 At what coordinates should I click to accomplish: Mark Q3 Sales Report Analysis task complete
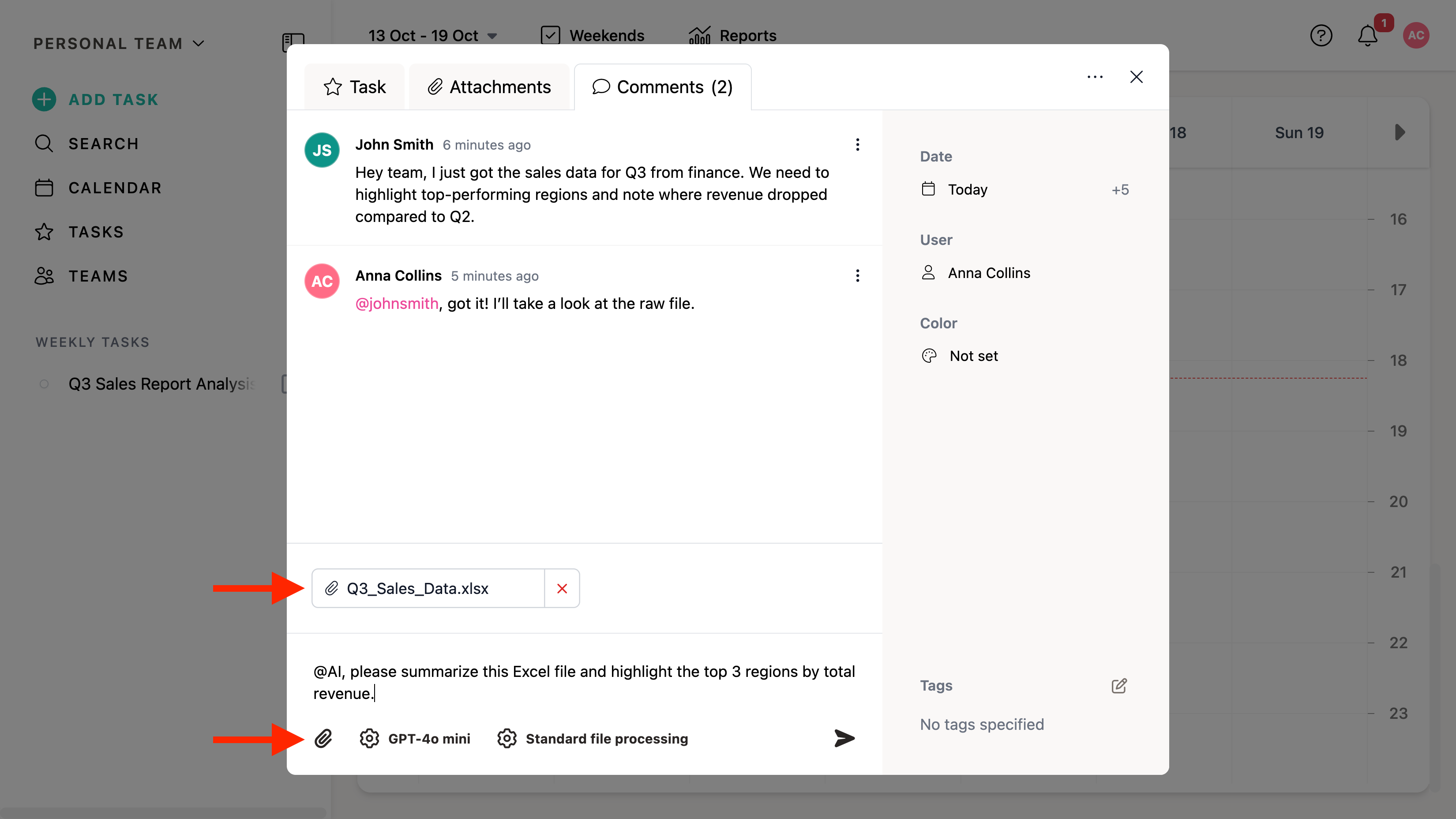coord(44,384)
